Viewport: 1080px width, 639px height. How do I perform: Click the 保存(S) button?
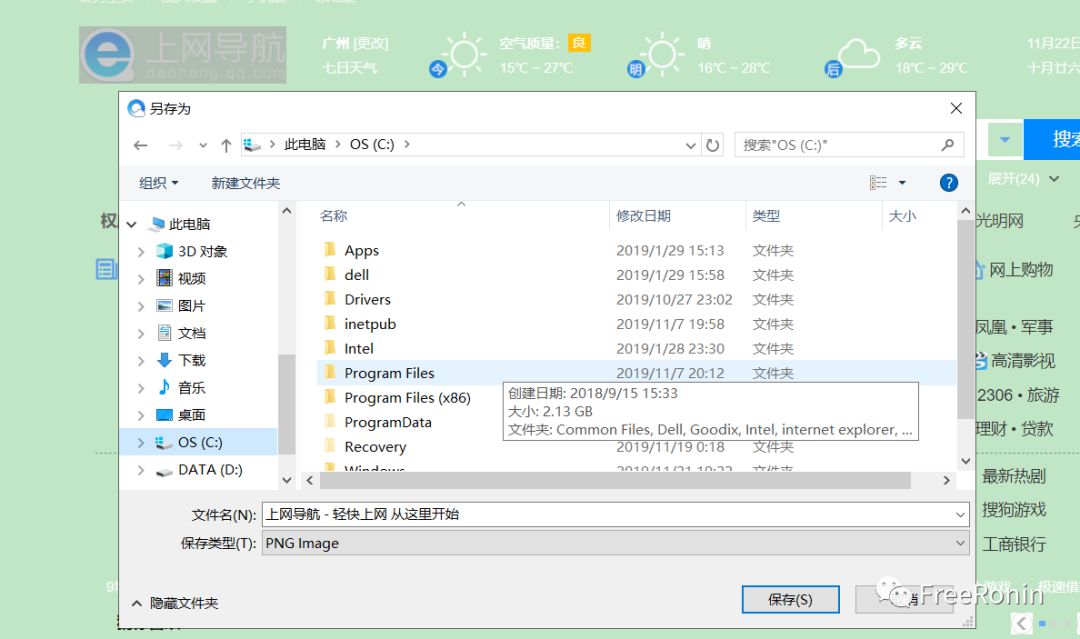(x=790, y=598)
